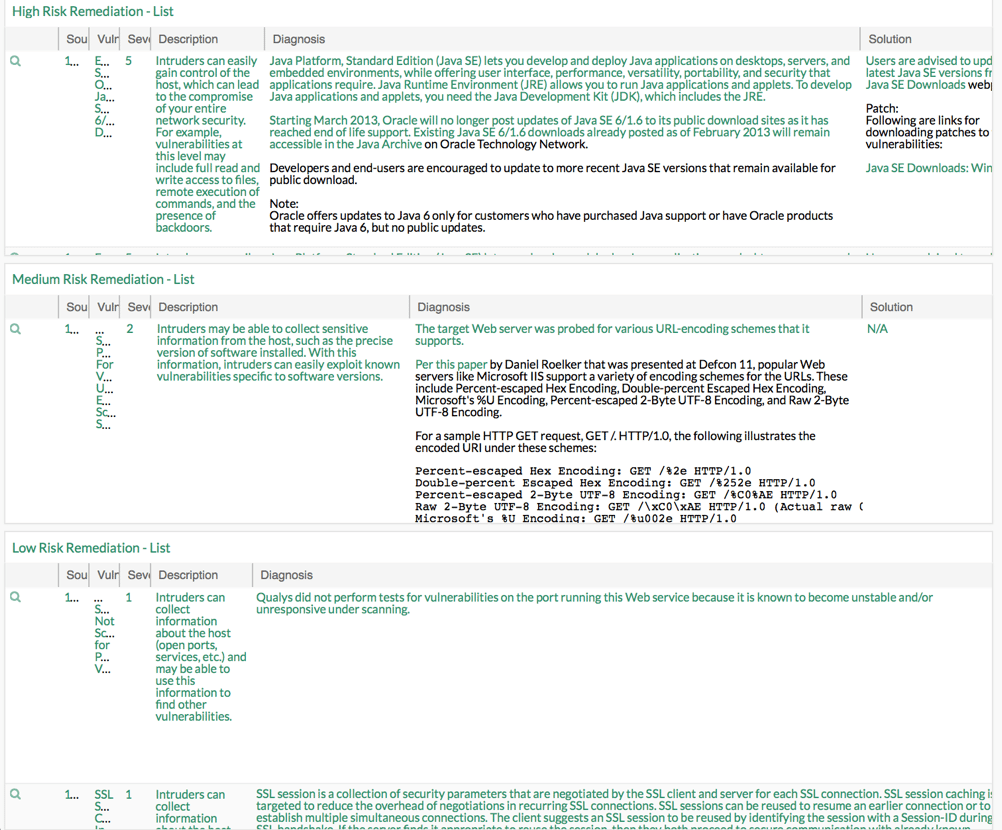Image resolution: width=1002 pixels, height=830 pixels.
Task: Click the truncated source cell in the Medium Risk row
Action: tap(72, 329)
